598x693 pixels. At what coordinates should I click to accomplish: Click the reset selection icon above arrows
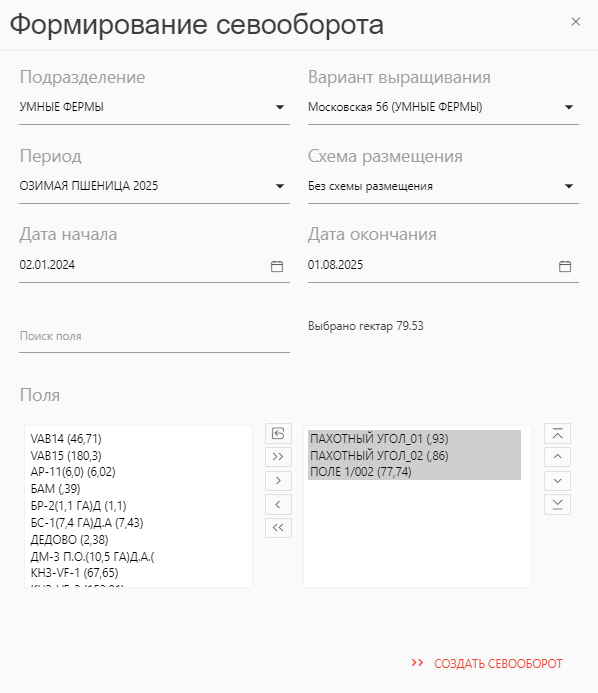click(278, 434)
